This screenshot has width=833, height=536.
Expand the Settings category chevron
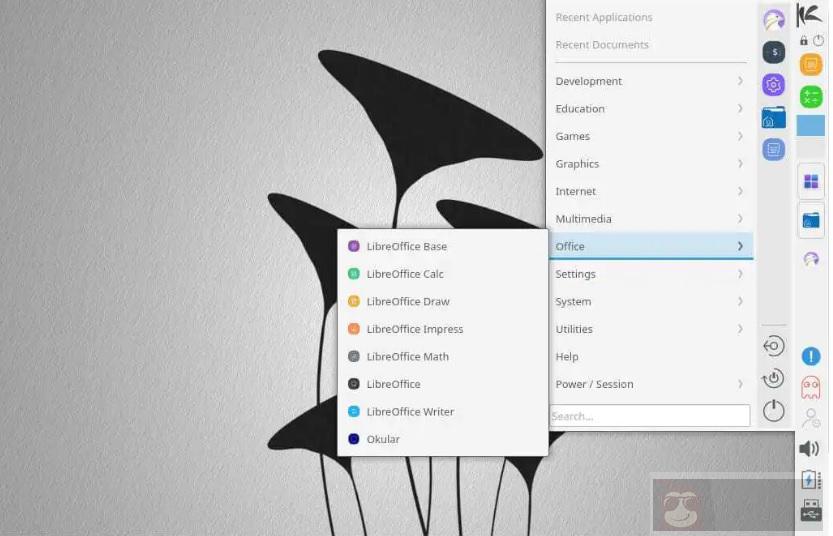740,274
